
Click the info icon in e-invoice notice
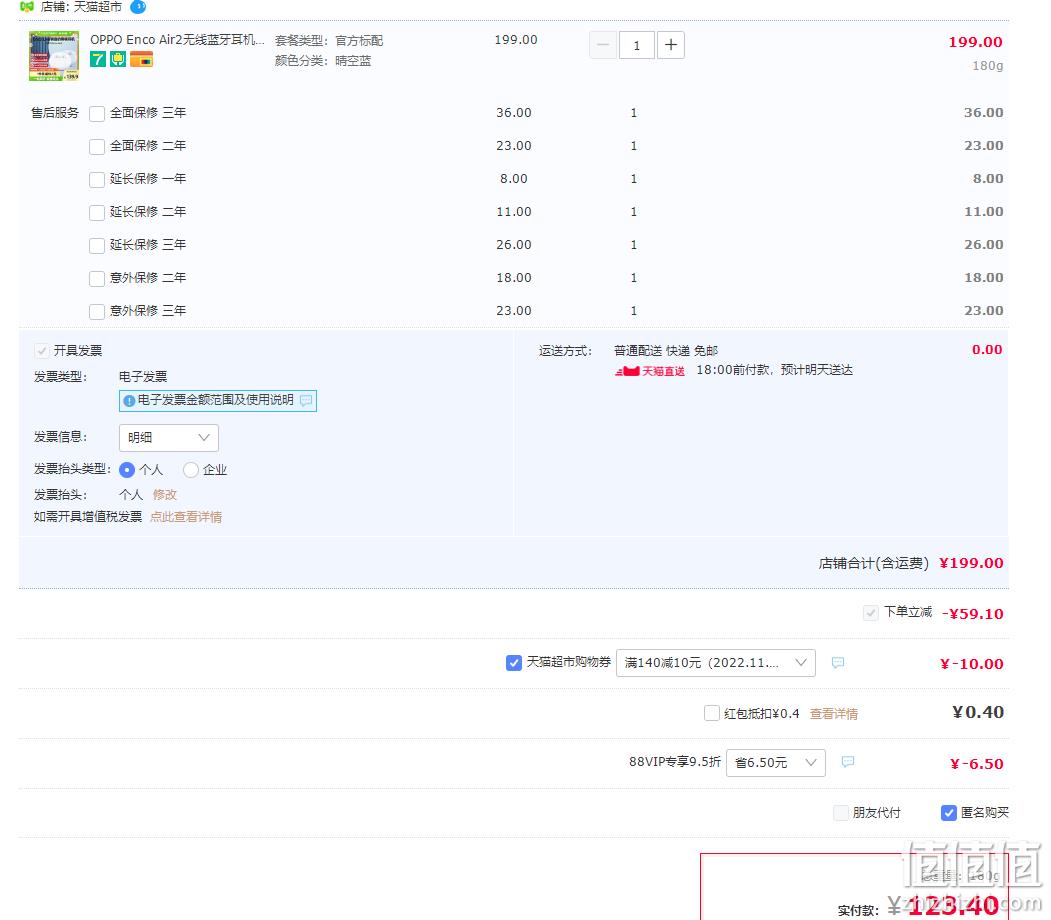(x=129, y=401)
